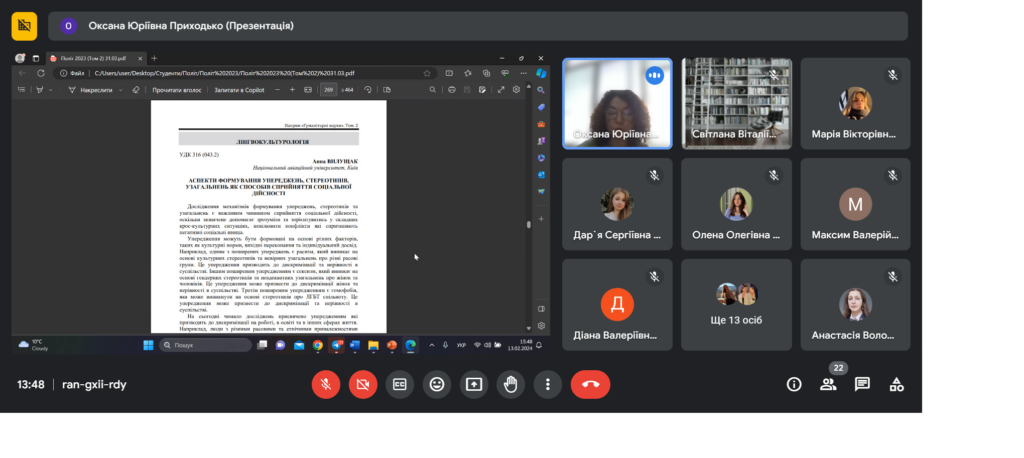
Task: Unmute the microphone in the call bar
Action: click(326, 384)
